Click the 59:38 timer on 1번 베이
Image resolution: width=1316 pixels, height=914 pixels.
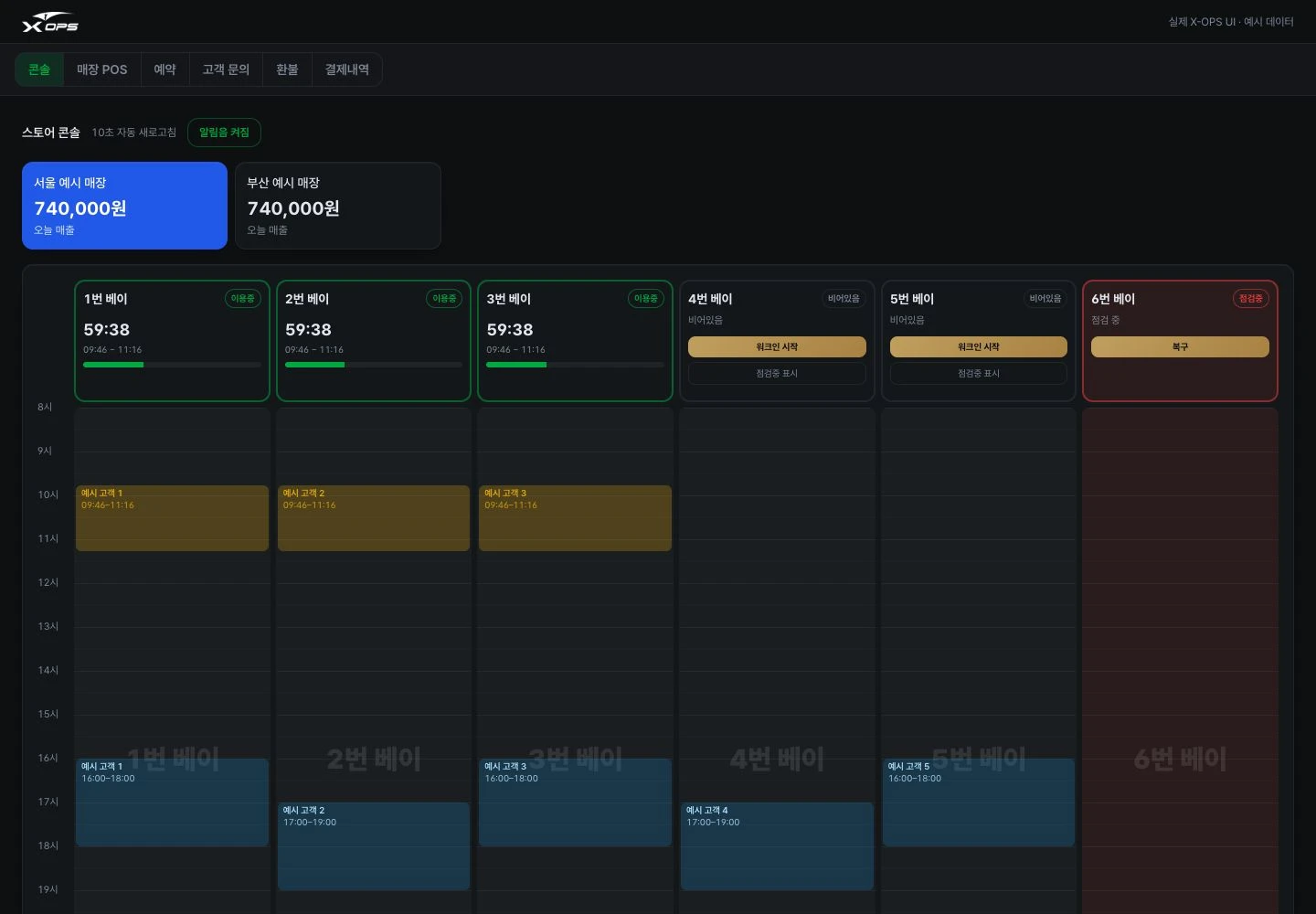click(107, 330)
